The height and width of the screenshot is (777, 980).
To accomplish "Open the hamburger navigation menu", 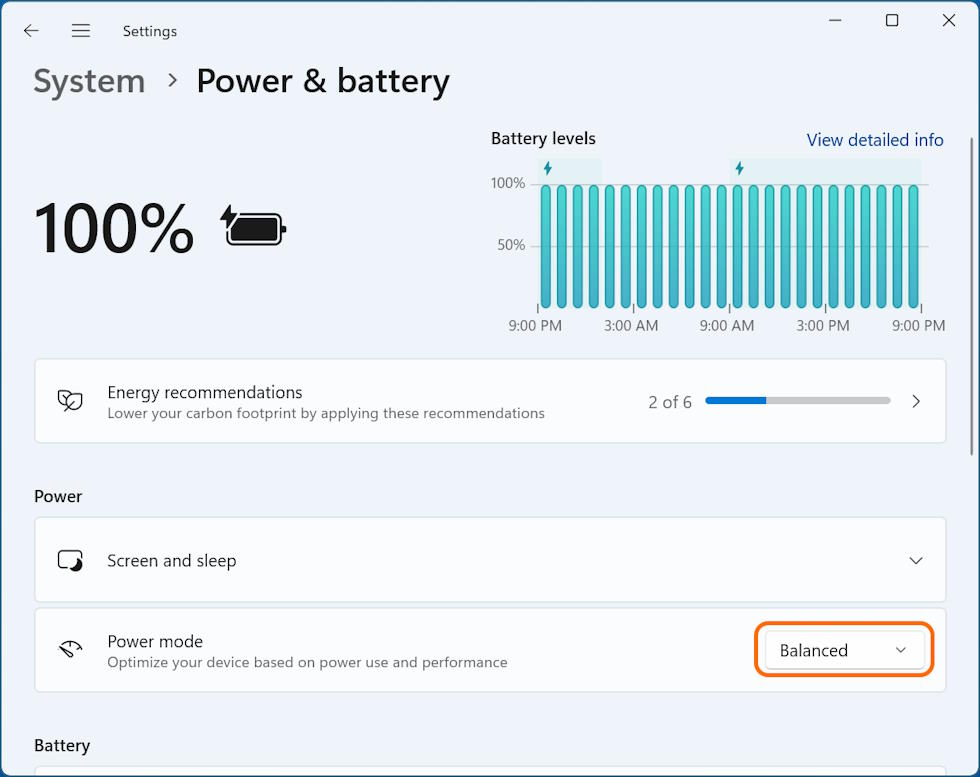I will pos(81,31).
